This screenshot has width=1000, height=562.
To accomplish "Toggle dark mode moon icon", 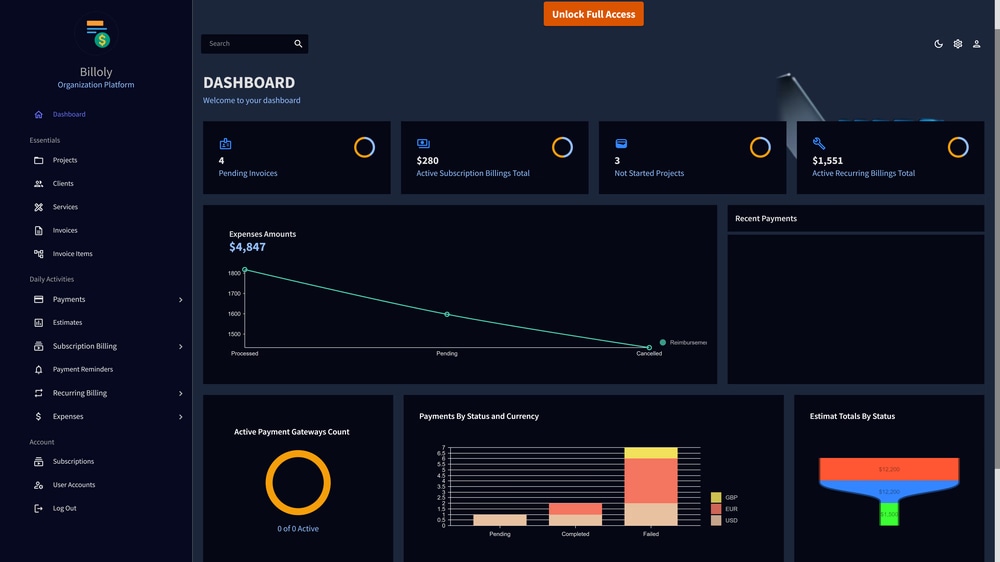I will click(938, 44).
